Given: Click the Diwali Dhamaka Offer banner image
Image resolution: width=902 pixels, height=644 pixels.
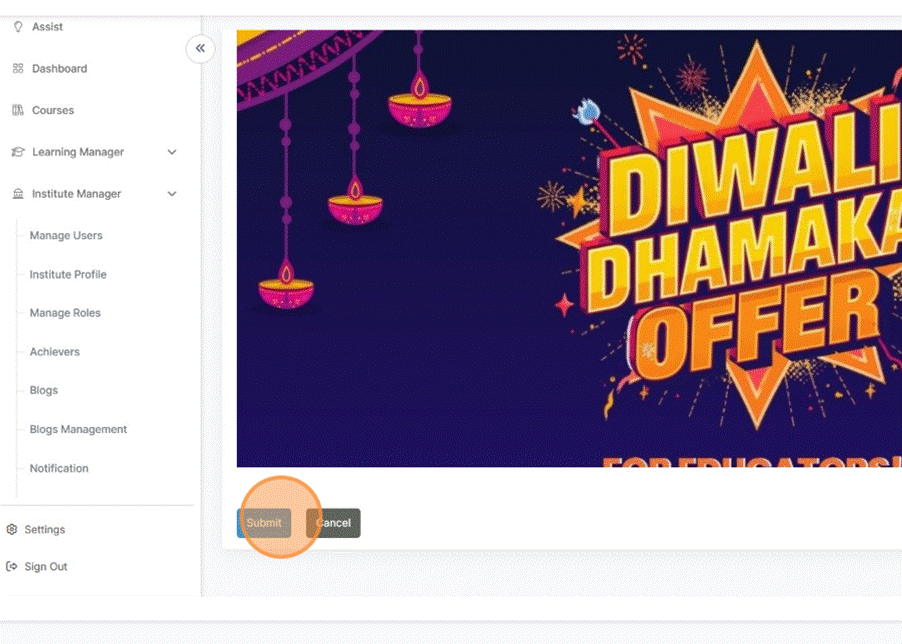Looking at the screenshot, I should point(569,248).
